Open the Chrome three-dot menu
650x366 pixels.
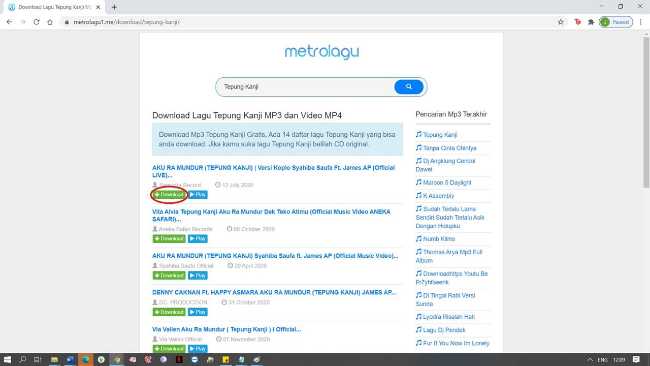pos(641,22)
